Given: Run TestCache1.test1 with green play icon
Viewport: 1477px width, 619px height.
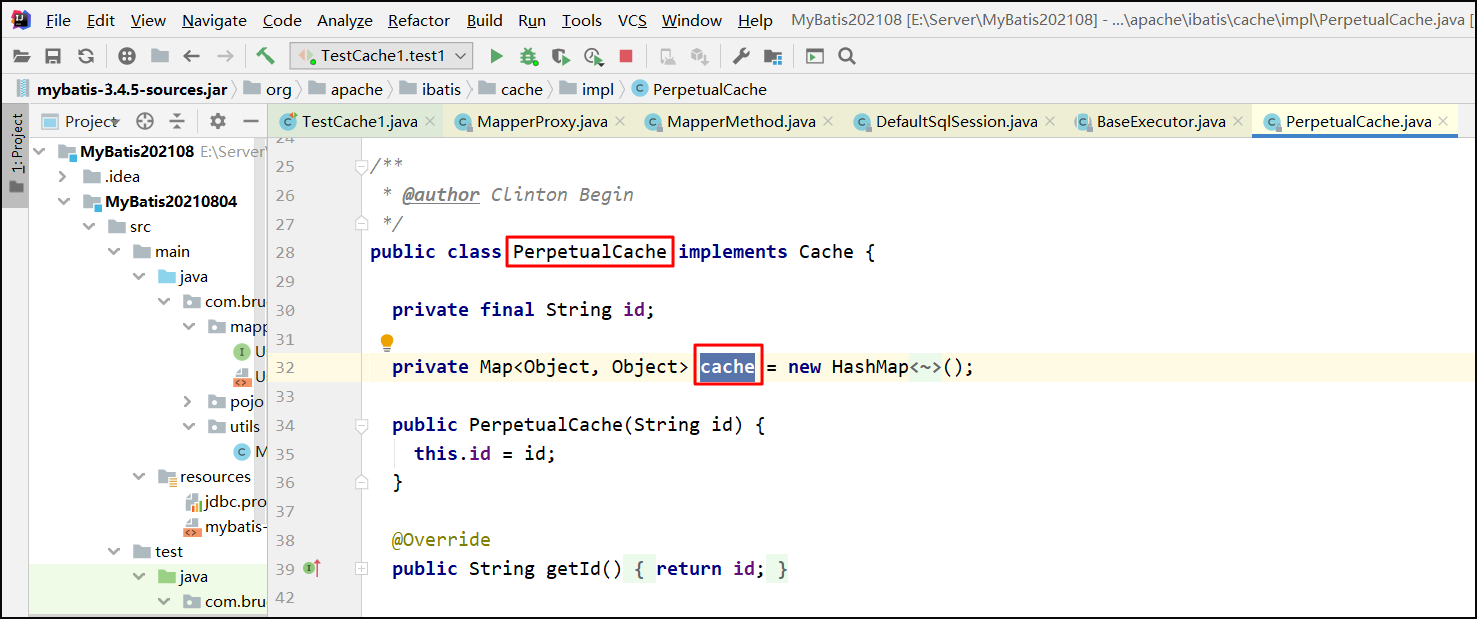Looking at the screenshot, I should (x=496, y=56).
